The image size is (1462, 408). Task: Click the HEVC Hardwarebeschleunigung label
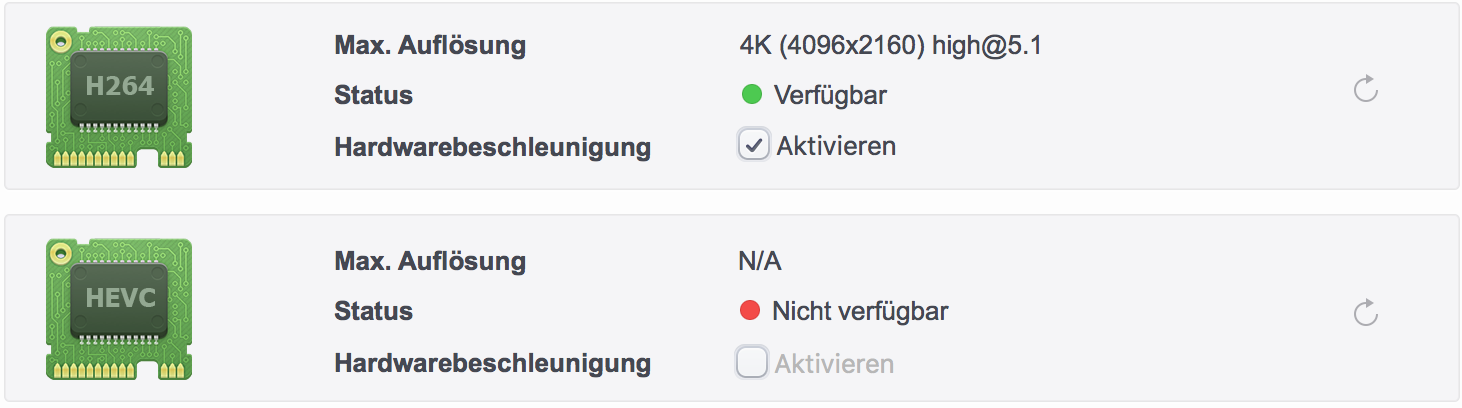pyautogui.click(x=492, y=363)
